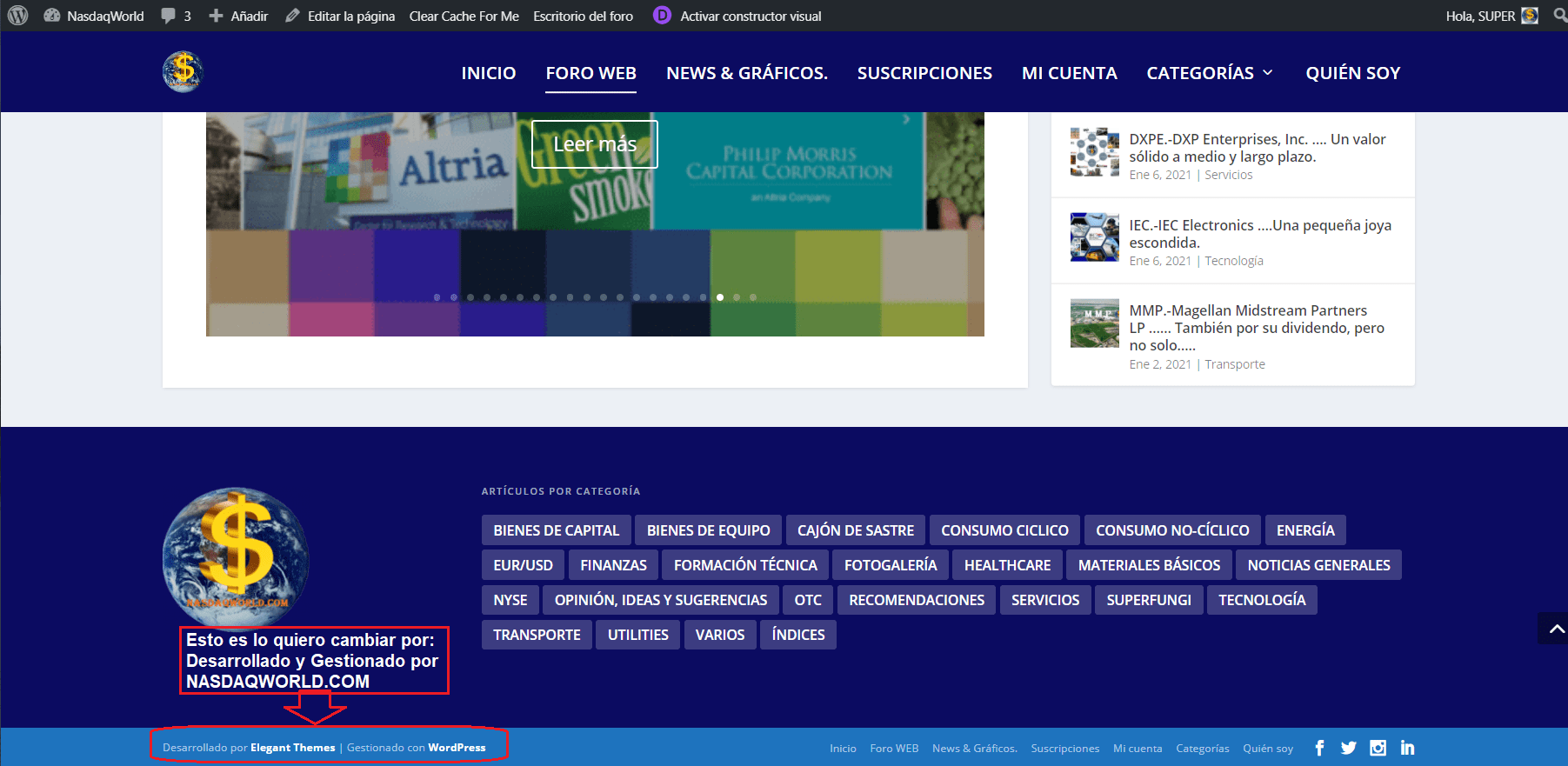Click the site globe logo in header
The width and height of the screenshot is (1568, 766).
[183, 71]
